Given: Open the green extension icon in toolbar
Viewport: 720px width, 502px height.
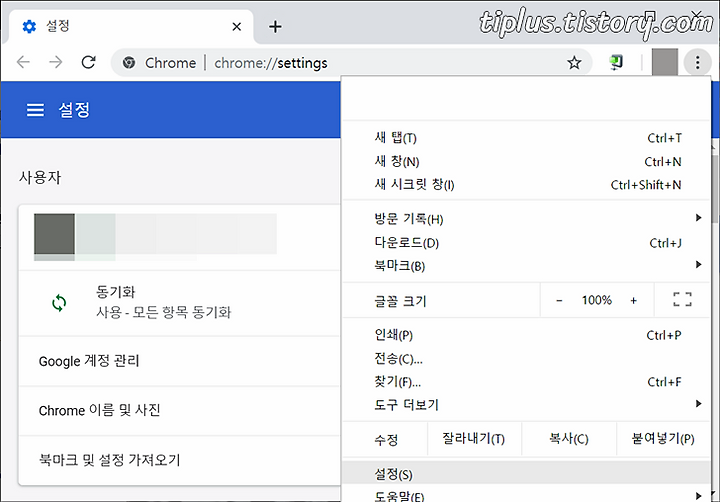Looking at the screenshot, I should [616, 62].
